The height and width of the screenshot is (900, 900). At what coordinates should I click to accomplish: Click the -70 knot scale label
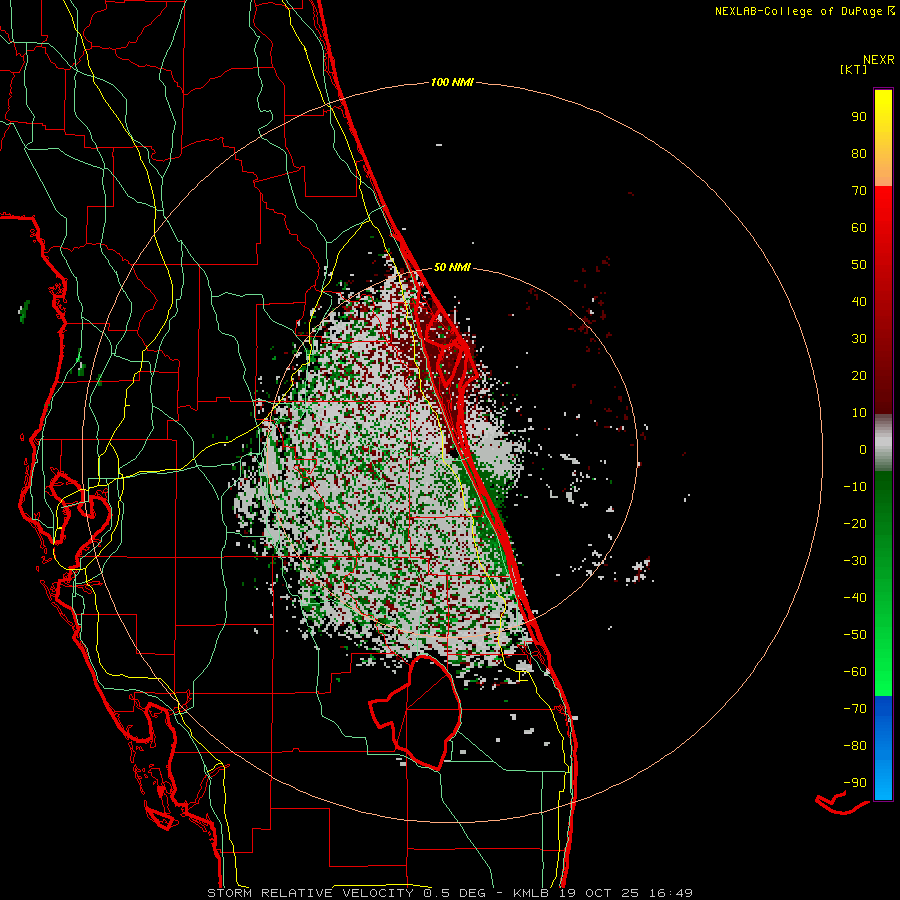click(855, 709)
